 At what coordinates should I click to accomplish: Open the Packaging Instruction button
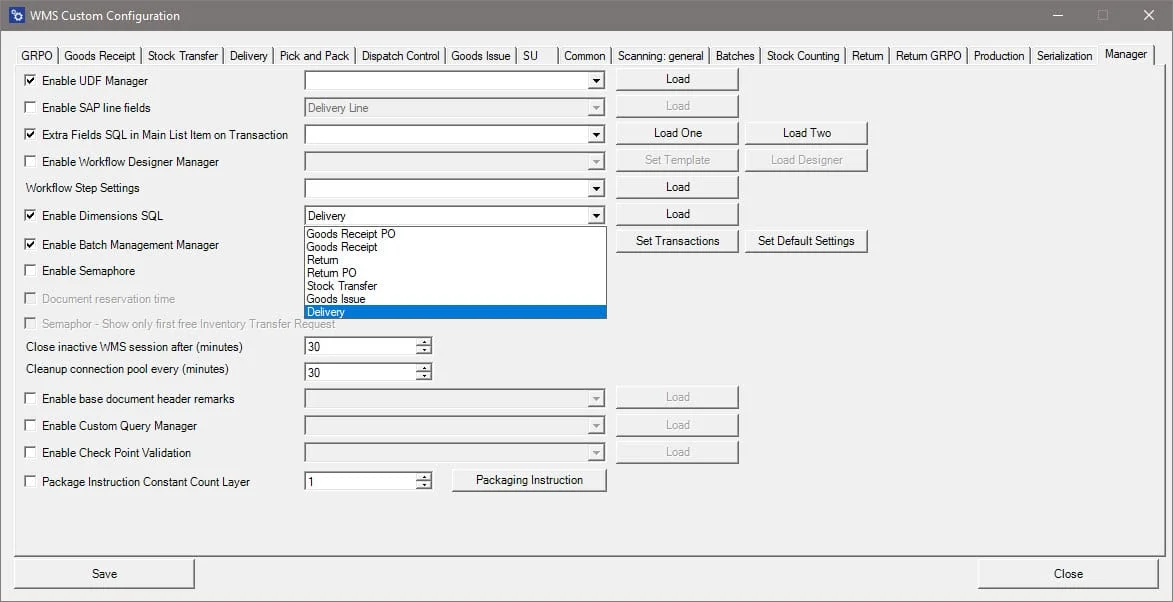tap(529, 480)
